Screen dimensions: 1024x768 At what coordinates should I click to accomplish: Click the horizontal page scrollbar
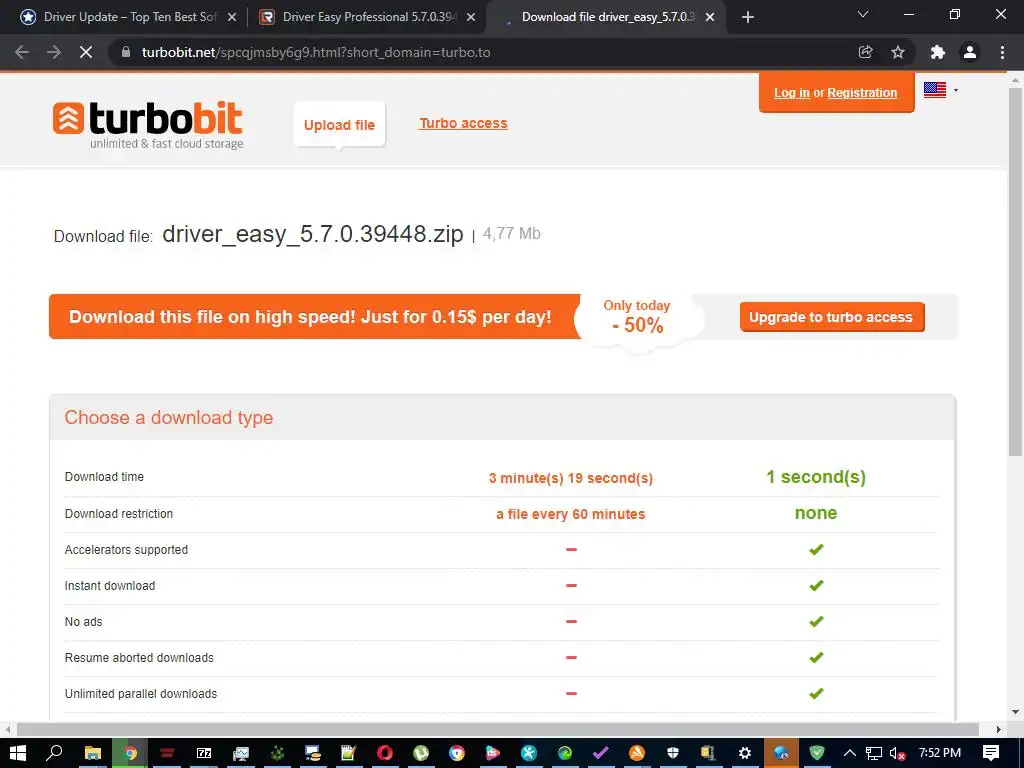(x=498, y=729)
